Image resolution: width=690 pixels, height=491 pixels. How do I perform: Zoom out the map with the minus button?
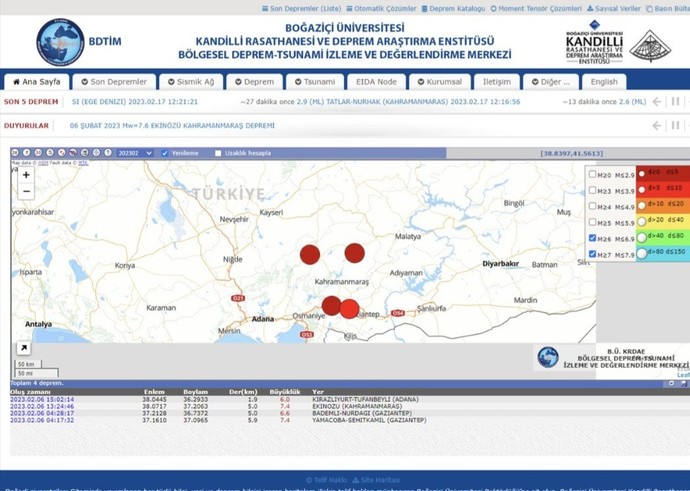[x=26, y=191]
